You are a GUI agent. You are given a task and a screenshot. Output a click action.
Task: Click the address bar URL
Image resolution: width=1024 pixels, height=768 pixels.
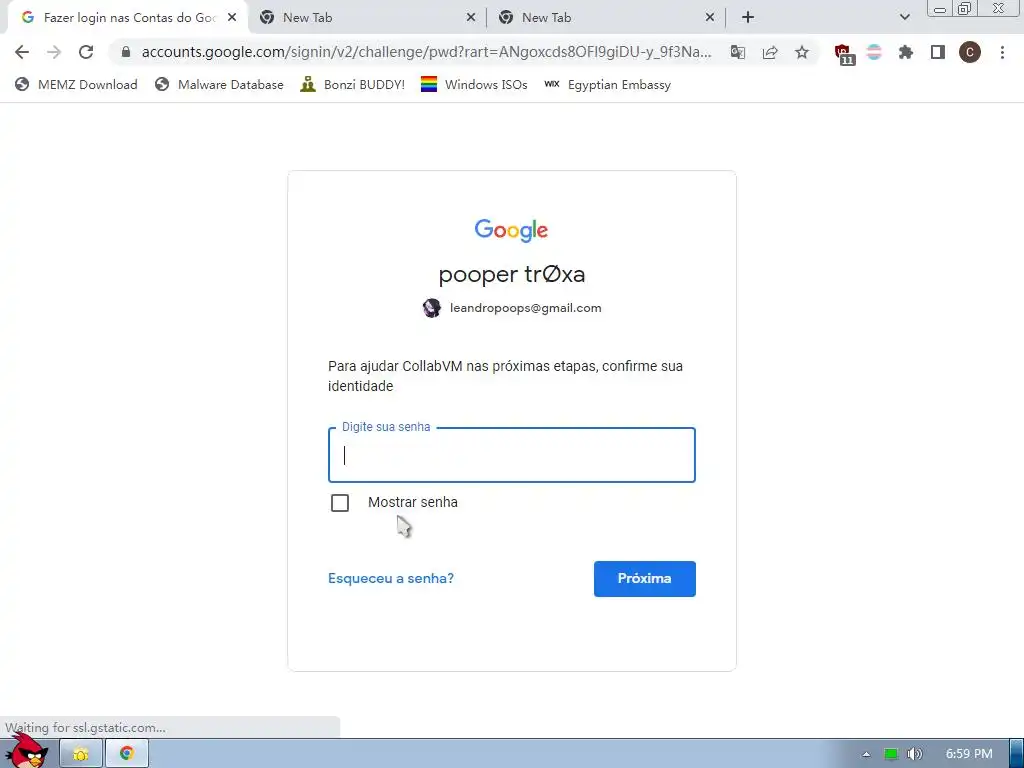click(x=426, y=52)
